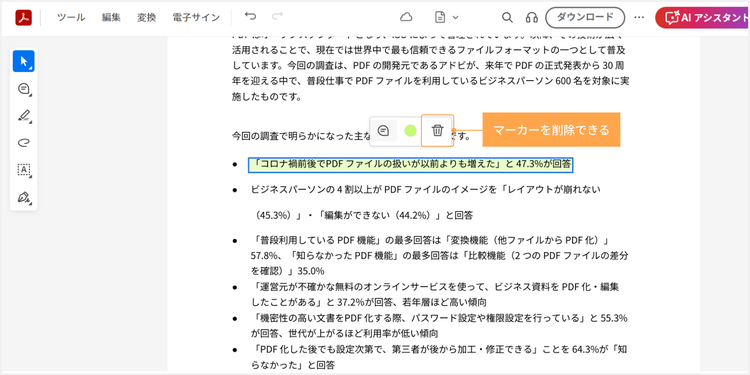The image size is (750, 375).
Task: Click the text （45.3%）」・「編集ができない（44.2%）」と回答
Action: (x=363, y=215)
